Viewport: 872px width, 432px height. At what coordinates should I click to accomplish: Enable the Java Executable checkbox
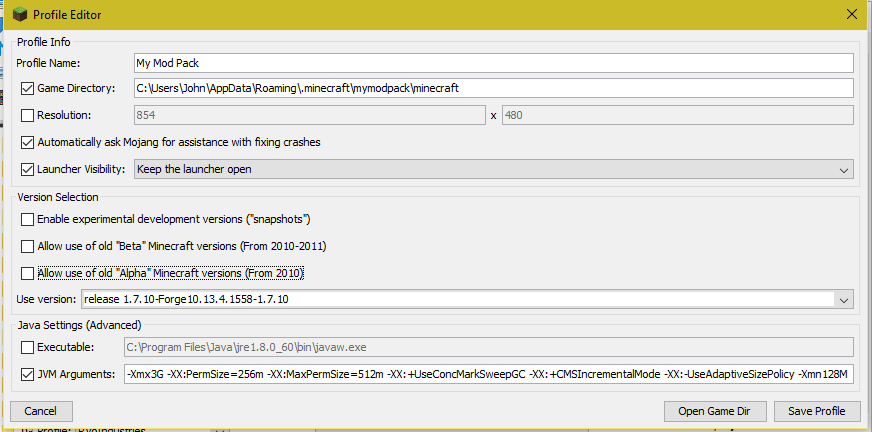pyautogui.click(x=27, y=347)
